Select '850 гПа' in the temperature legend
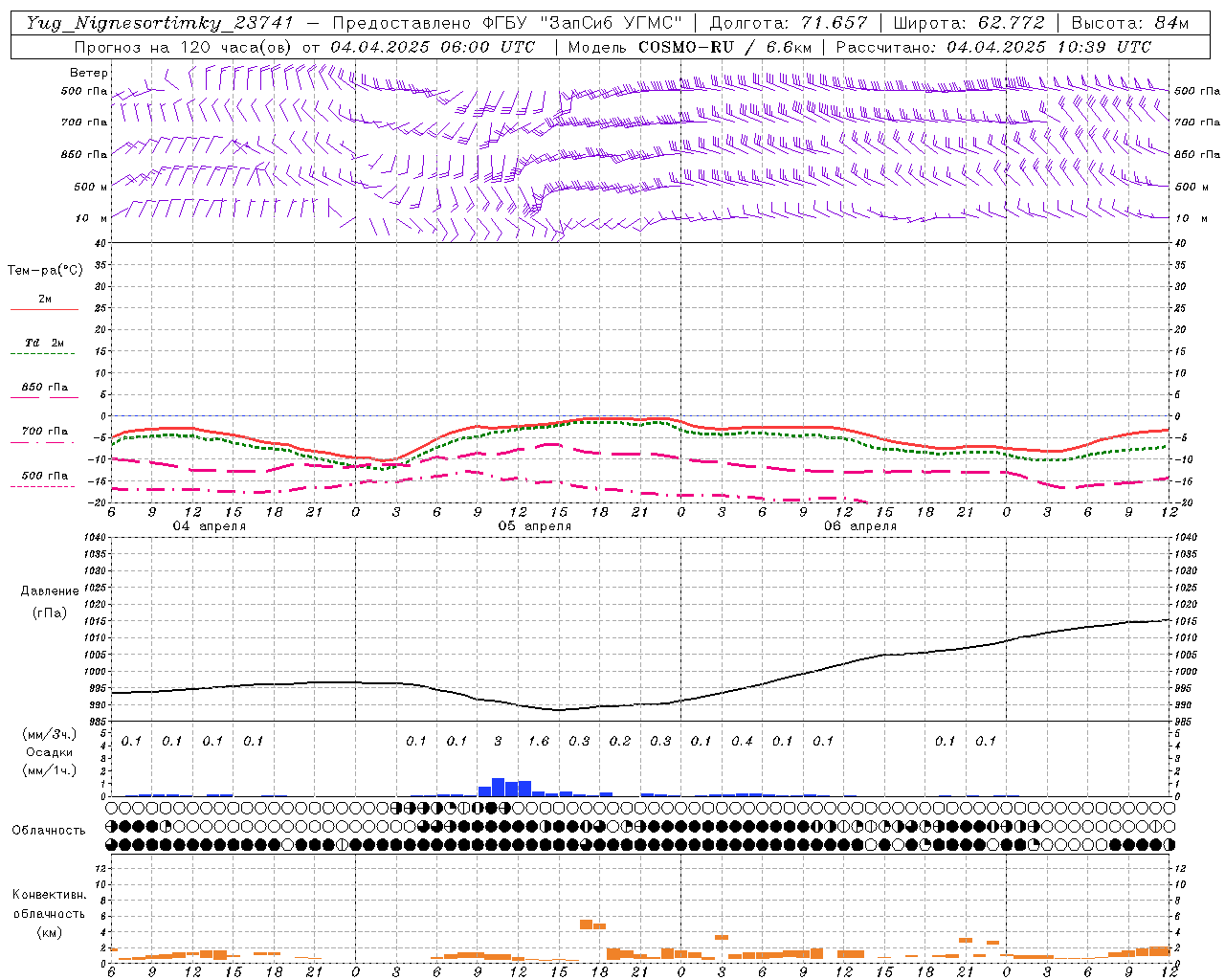 click(x=45, y=388)
